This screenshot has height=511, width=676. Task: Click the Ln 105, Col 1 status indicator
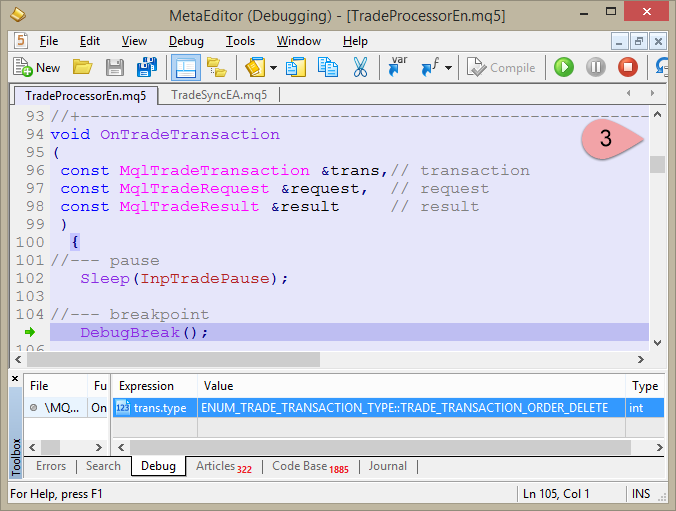556,494
